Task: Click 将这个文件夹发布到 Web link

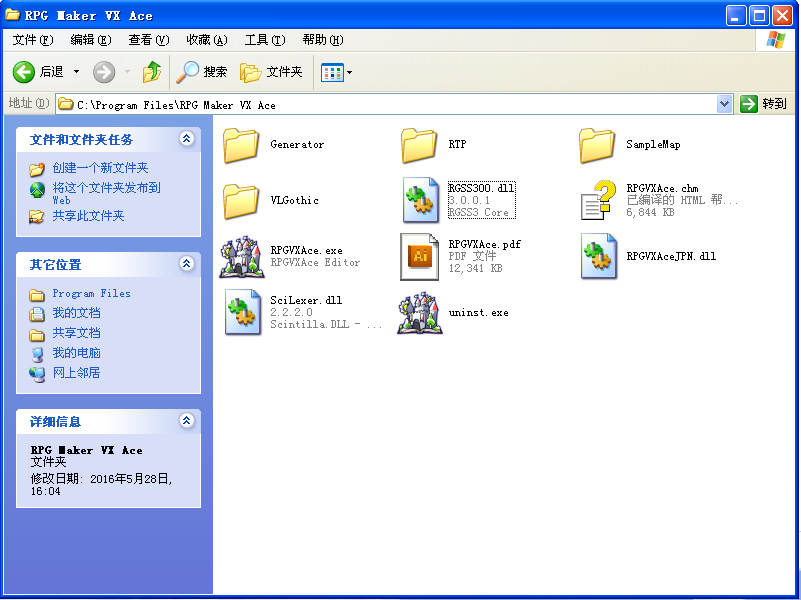Action: tap(106, 193)
